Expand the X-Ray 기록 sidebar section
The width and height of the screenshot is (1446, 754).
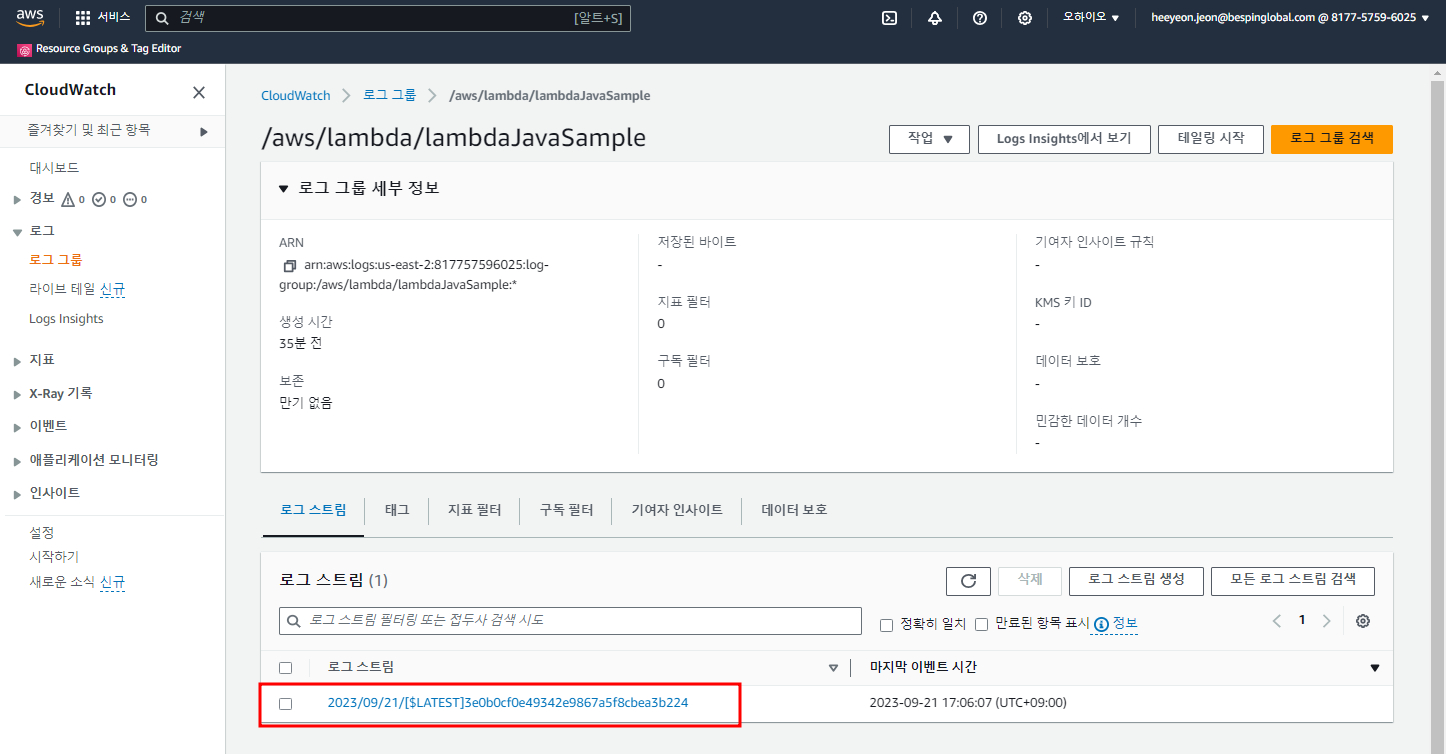click(17, 395)
